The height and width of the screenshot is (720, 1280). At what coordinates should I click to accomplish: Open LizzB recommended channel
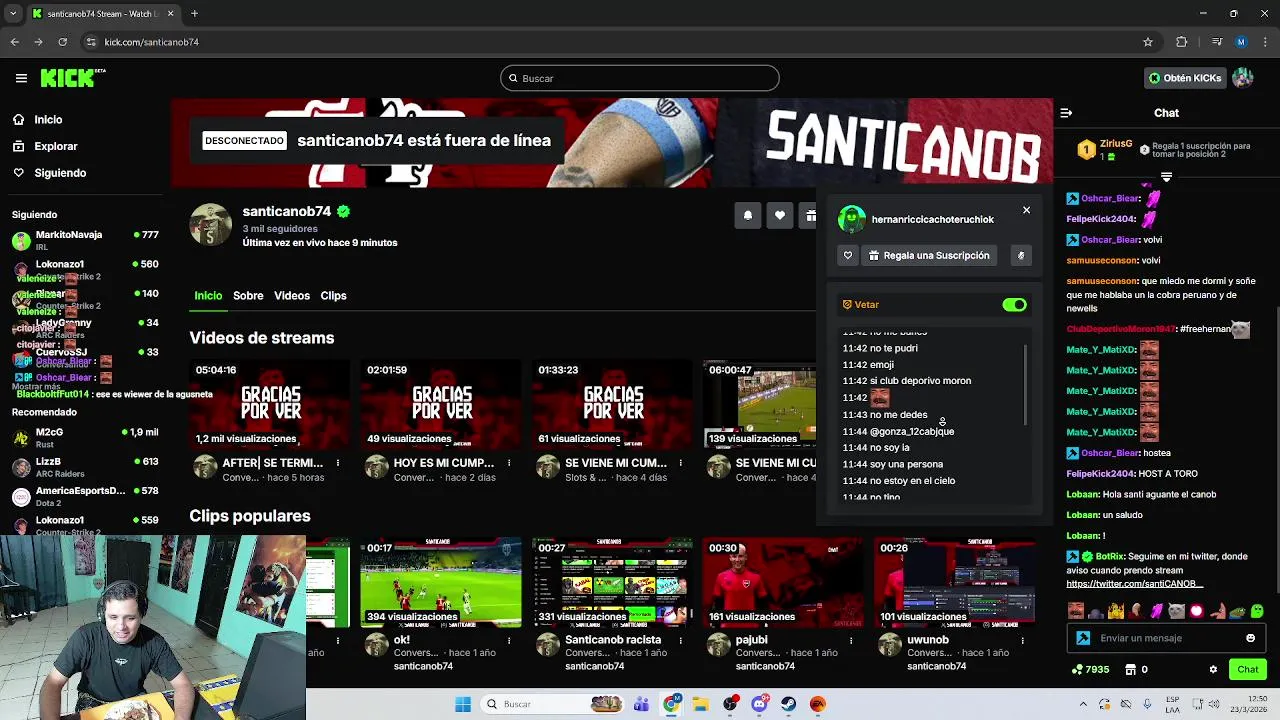tap(85, 467)
